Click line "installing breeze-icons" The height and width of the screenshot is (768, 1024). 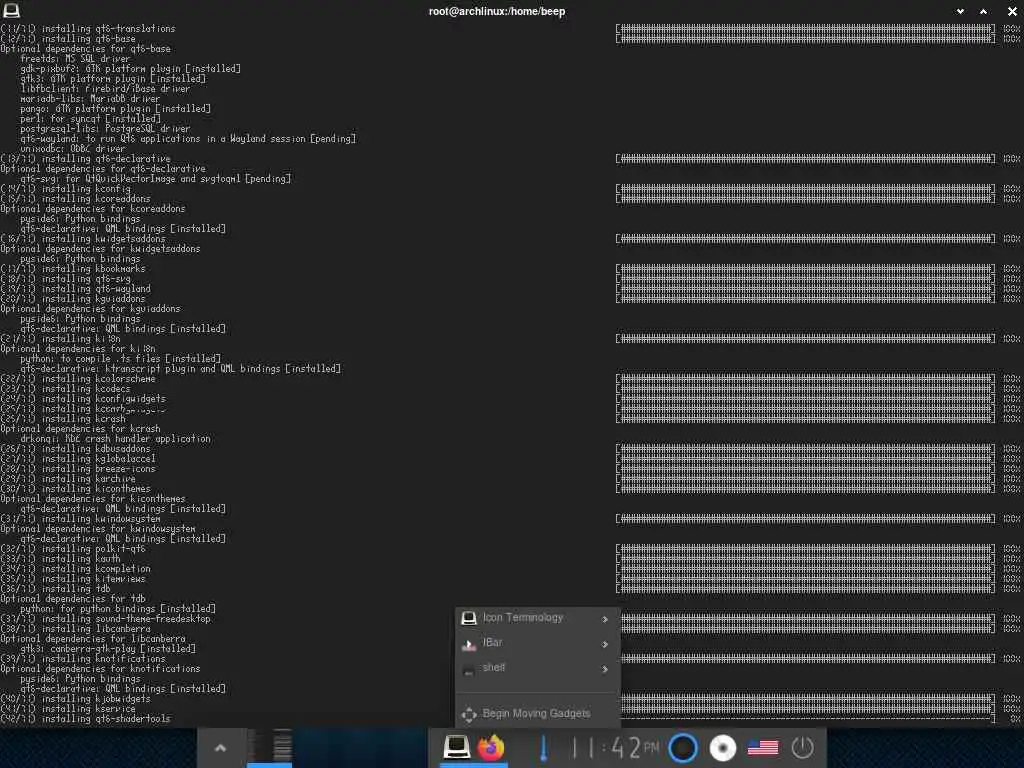(x=78, y=469)
